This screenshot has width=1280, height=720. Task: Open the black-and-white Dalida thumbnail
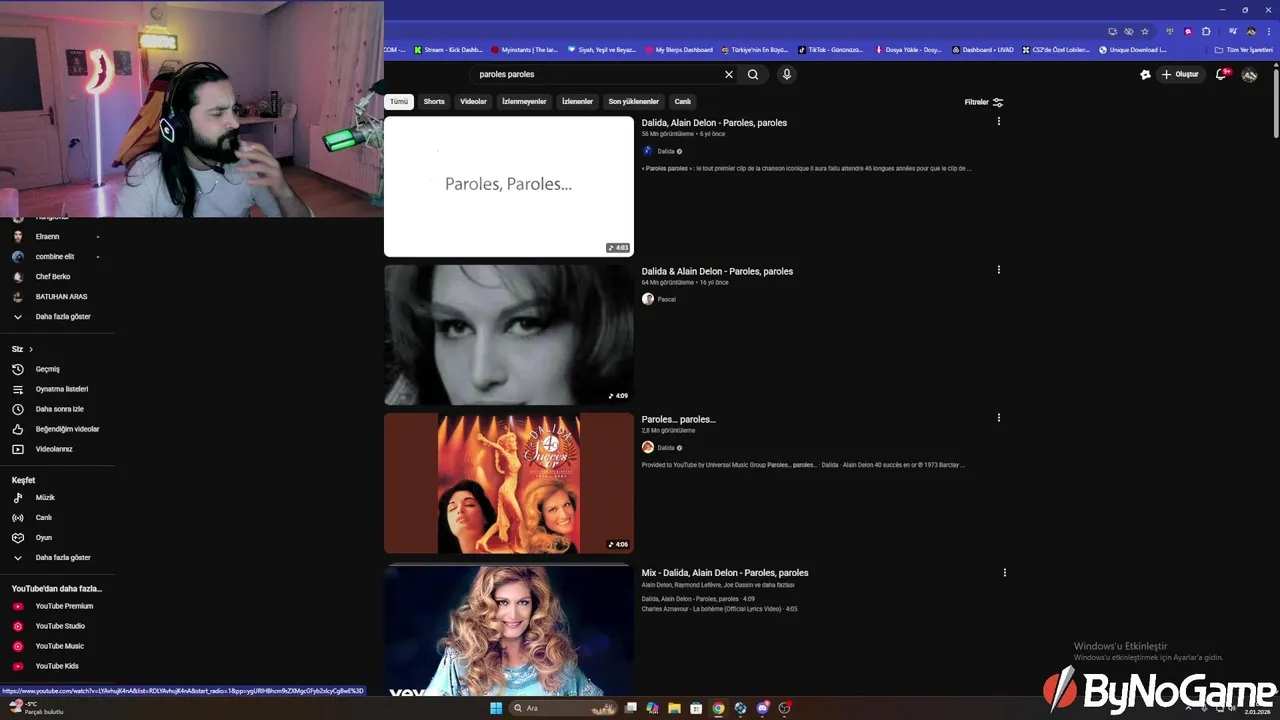[x=509, y=335]
